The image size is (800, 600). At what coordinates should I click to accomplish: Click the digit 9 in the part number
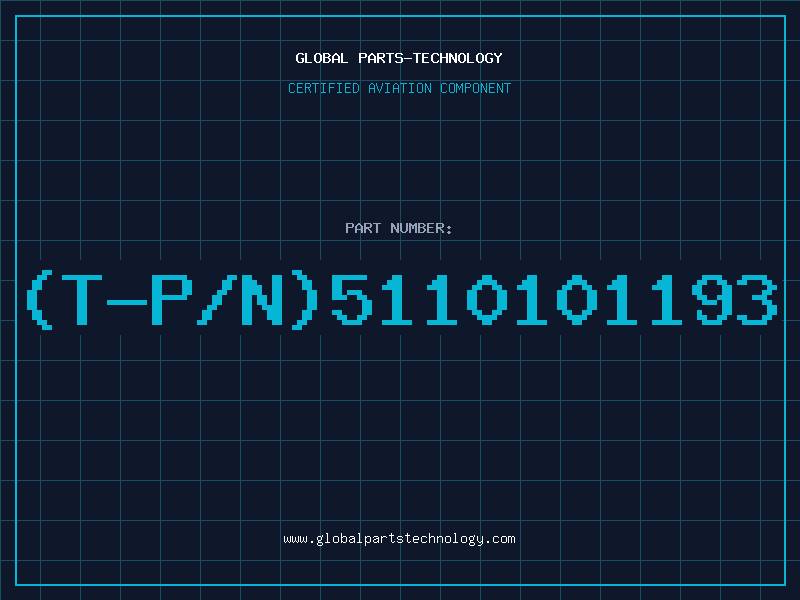[712, 300]
